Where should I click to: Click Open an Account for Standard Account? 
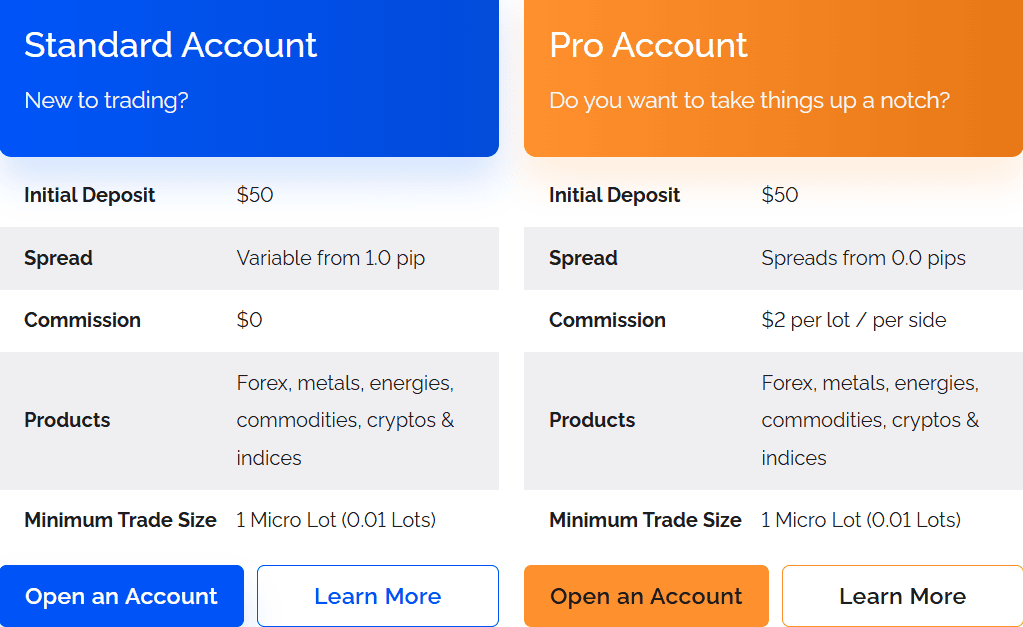[121, 596]
